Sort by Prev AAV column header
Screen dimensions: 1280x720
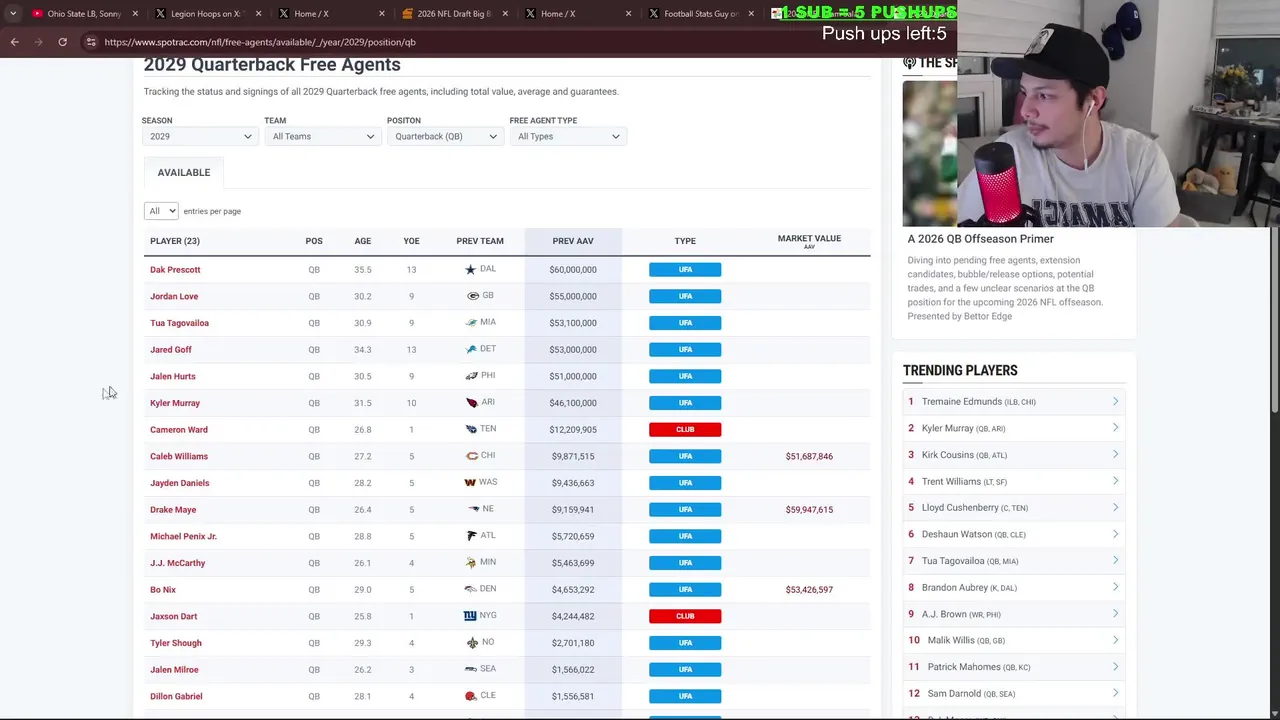click(x=573, y=241)
